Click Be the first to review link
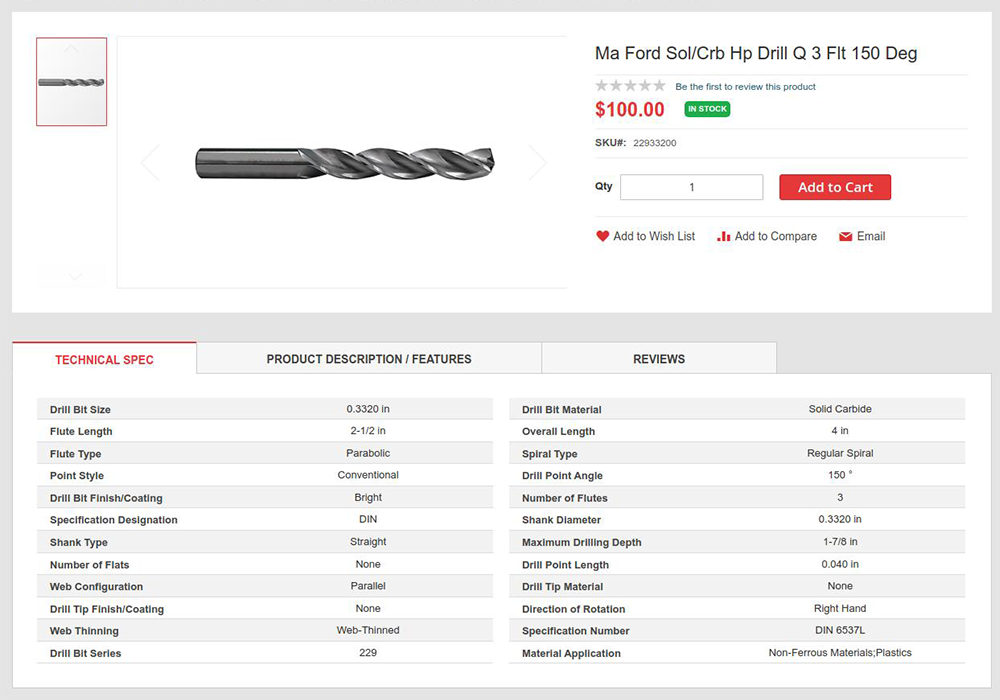This screenshot has width=1000, height=700. coord(746,87)
